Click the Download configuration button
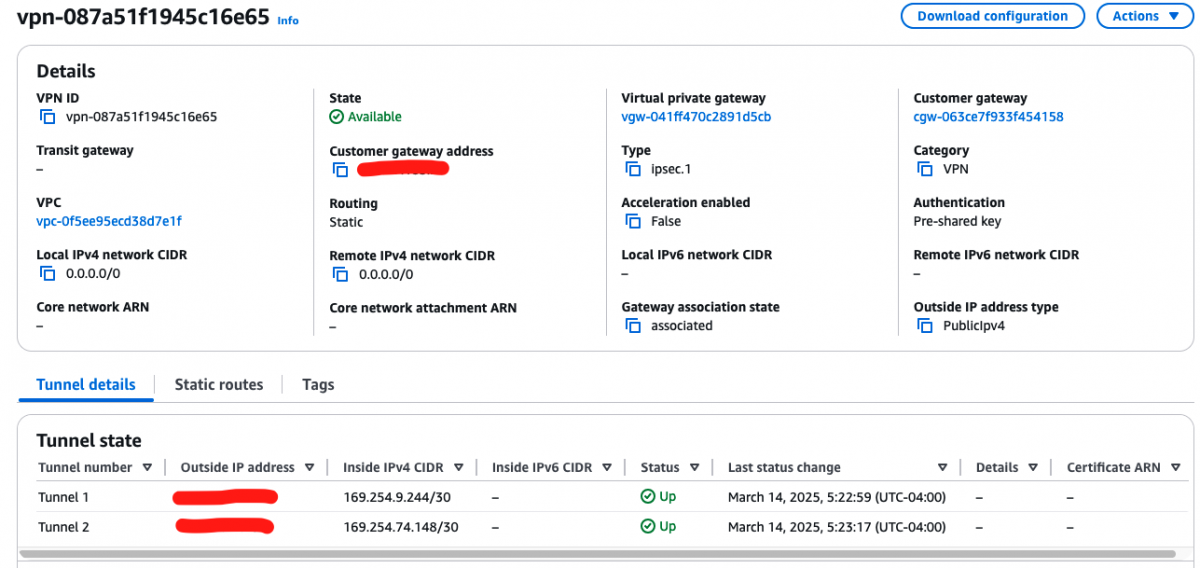Image resolution: width=1200 pixels, height=568 pixels. [992, 16]
